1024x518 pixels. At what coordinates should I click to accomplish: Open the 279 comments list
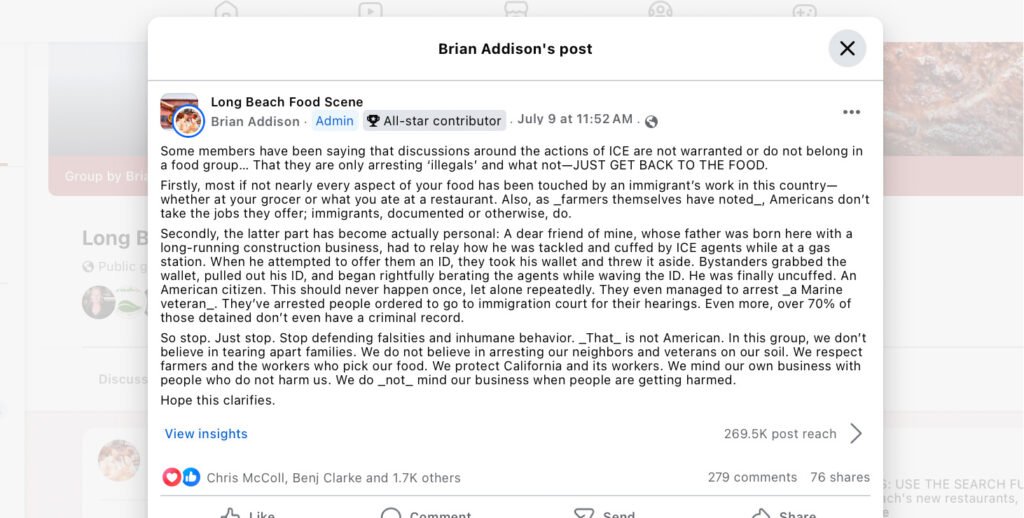752,478
